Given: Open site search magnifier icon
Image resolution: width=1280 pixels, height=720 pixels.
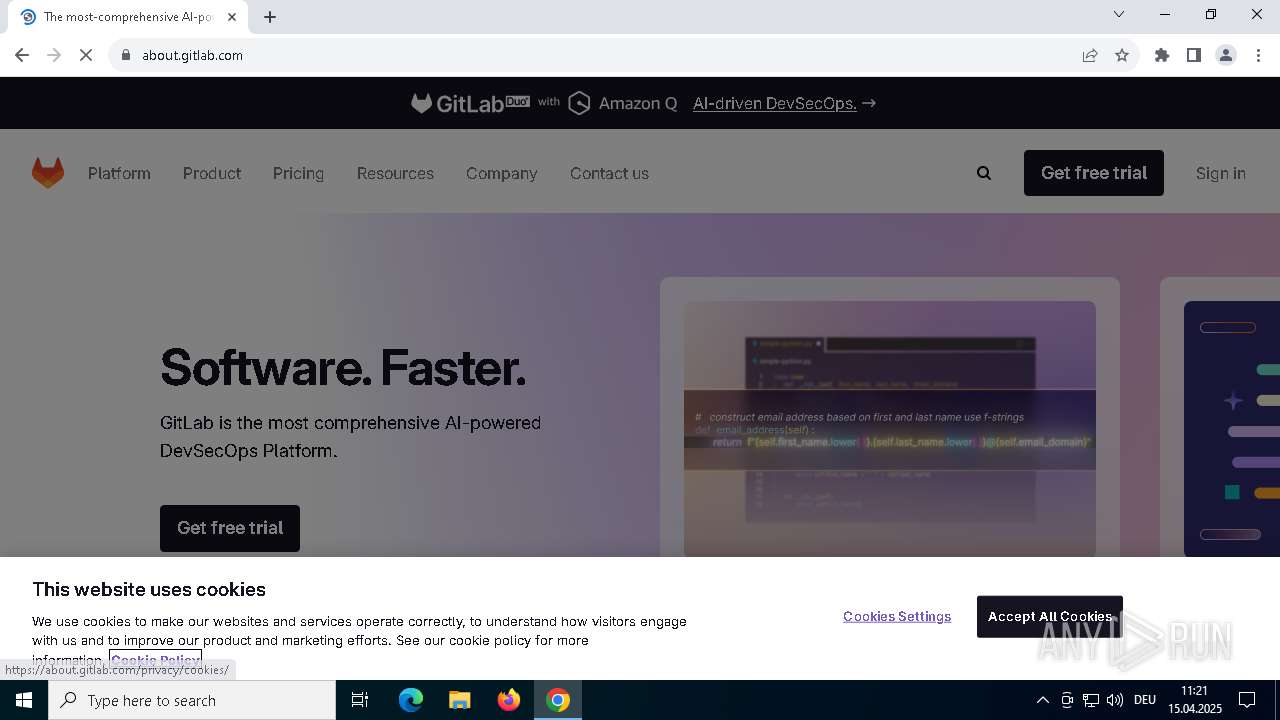Looking at the screenshot, I should click(984, 173).
